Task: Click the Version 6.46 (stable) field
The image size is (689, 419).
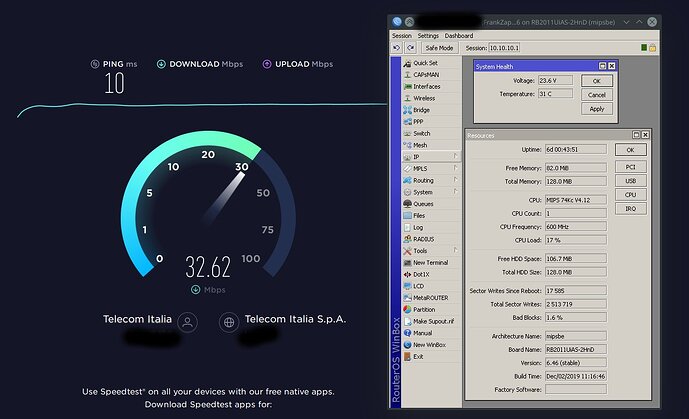Action: tap(576, 363)
